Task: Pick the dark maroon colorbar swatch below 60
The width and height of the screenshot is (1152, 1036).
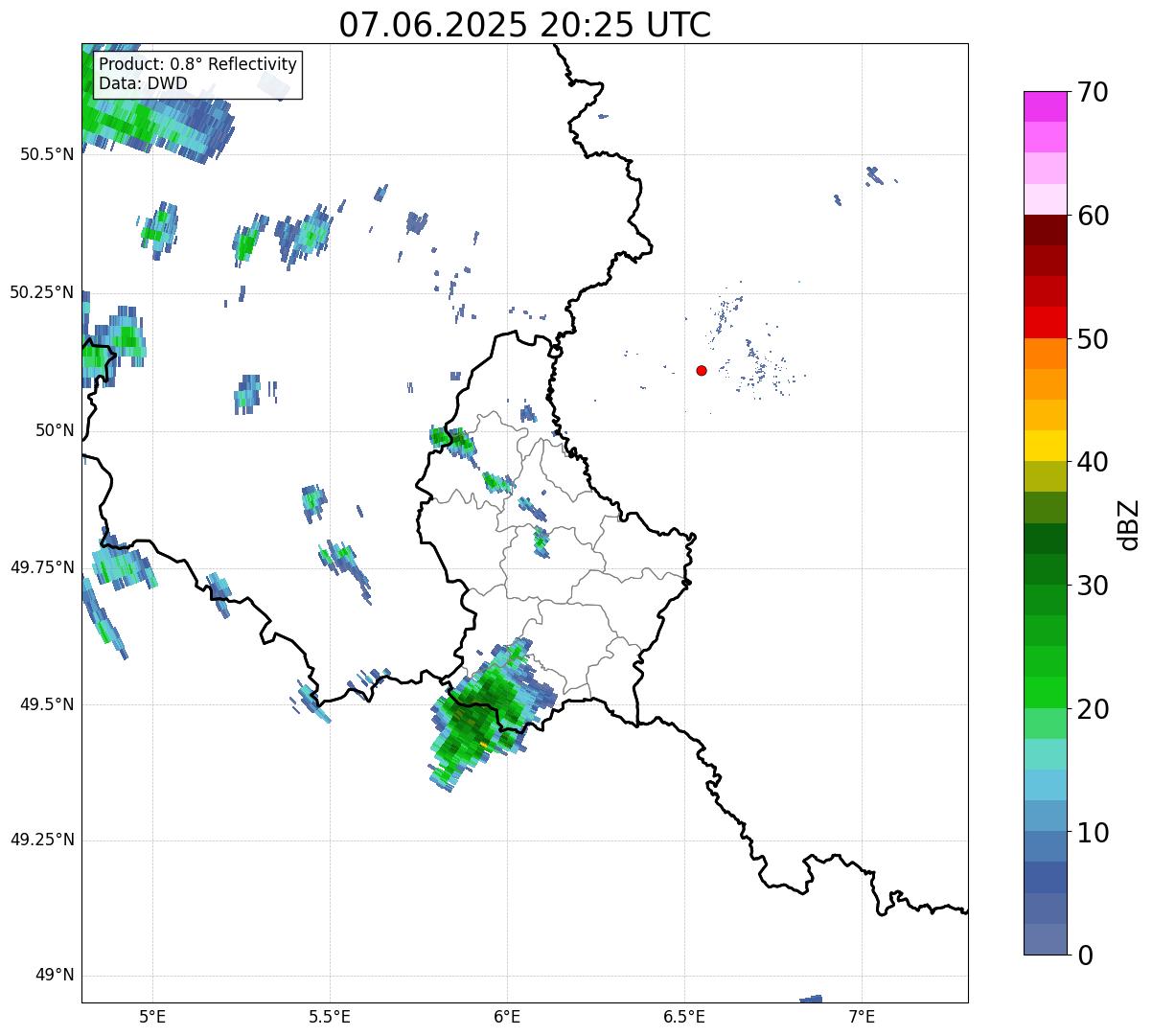Action: [1045, 230]
